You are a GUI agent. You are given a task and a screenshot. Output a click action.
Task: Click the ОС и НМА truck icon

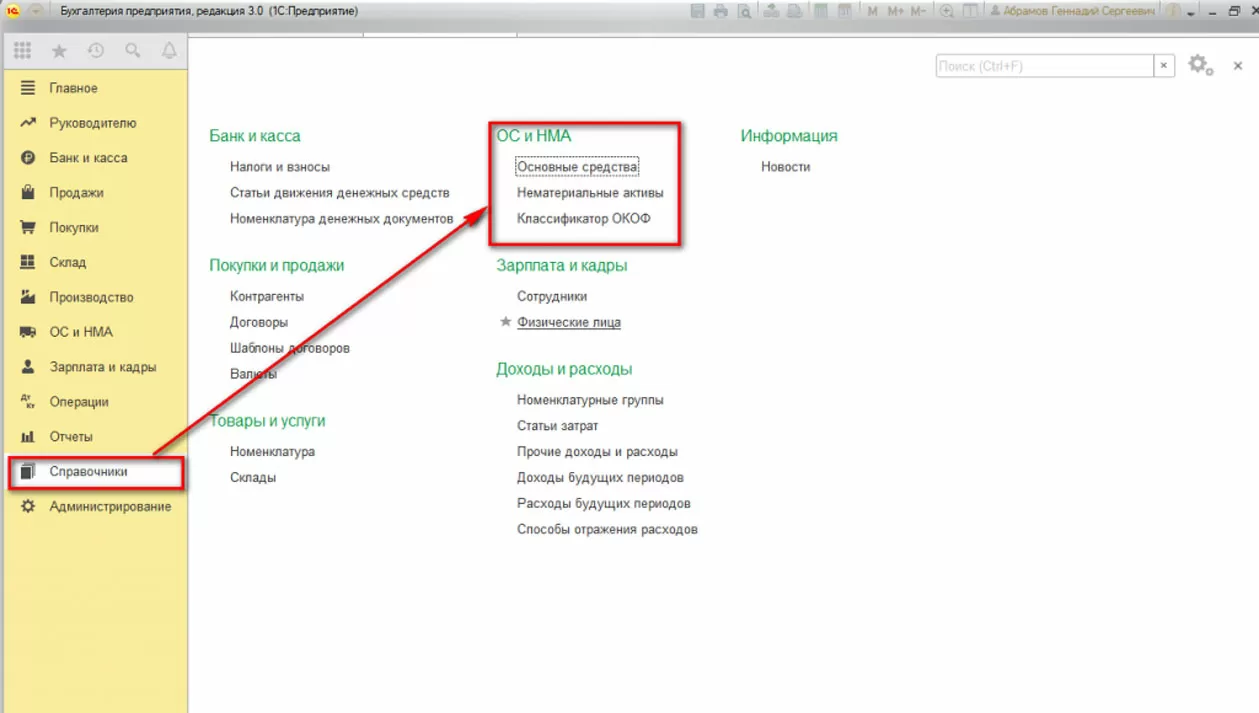click(28, 332)
